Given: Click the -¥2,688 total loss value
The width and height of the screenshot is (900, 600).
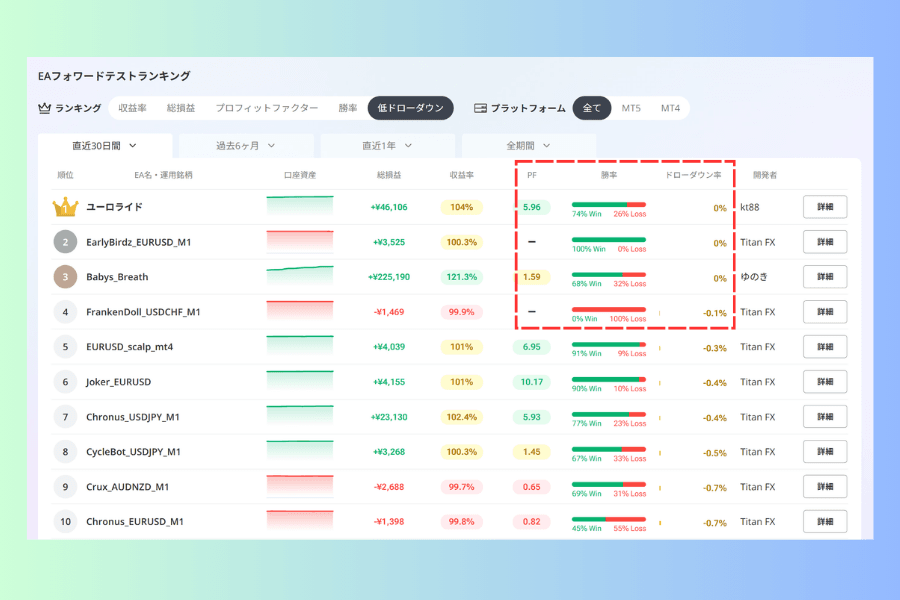Looking at the screenshot, I should tap(389, 487).
